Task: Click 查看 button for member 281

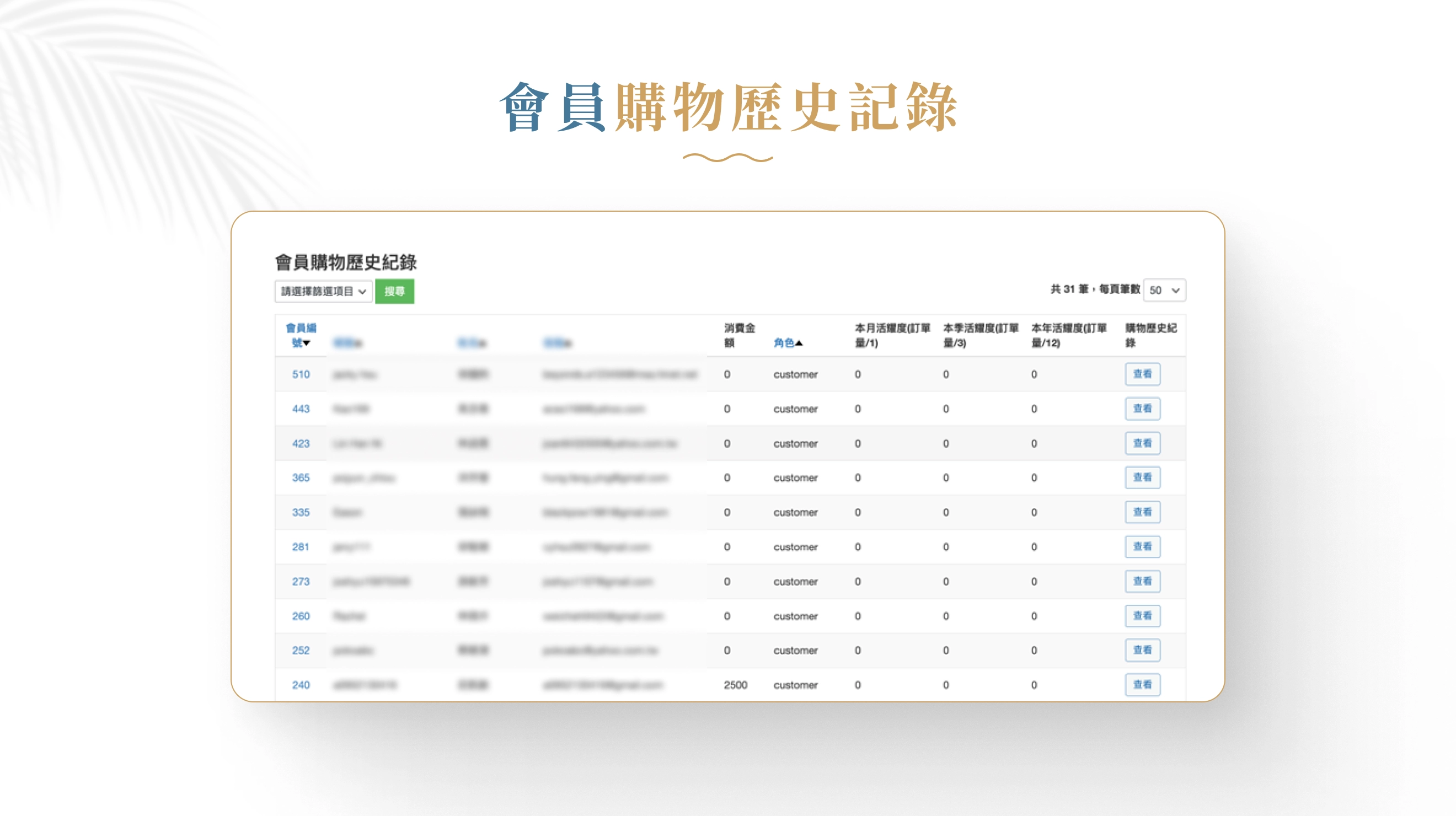Action: click(1142, 546)
